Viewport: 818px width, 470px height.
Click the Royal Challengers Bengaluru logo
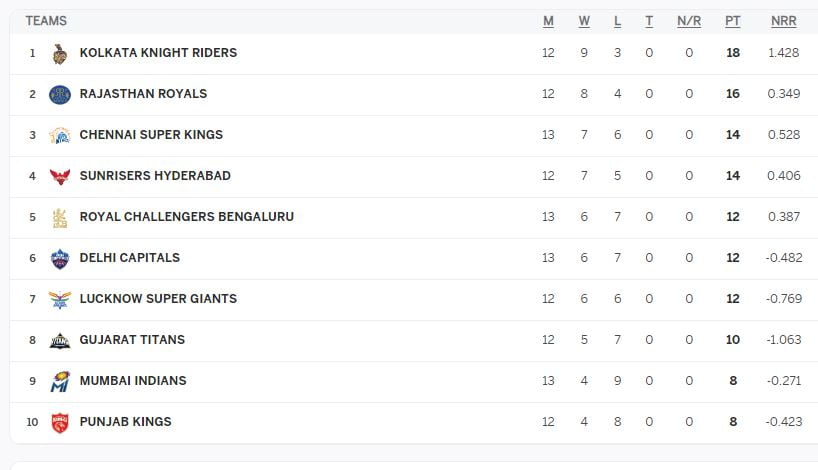click(60, 218)
